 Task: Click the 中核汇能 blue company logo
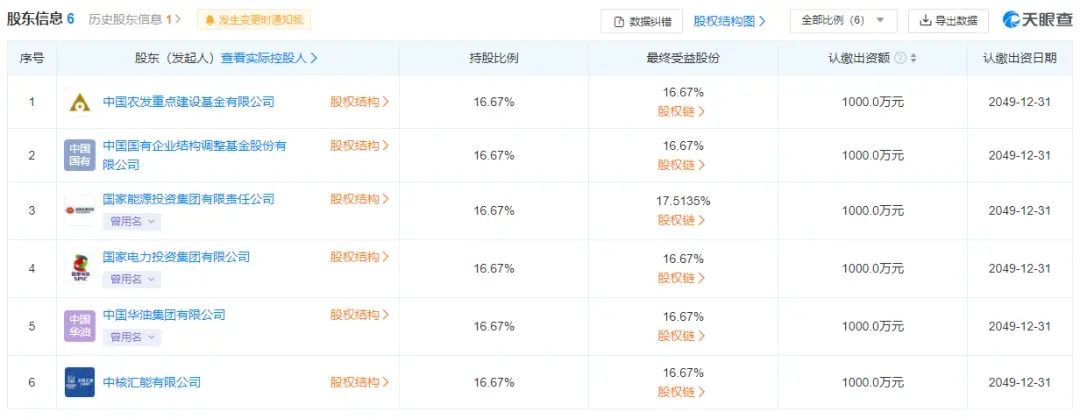pyautogui.click(x=80, y=382)
